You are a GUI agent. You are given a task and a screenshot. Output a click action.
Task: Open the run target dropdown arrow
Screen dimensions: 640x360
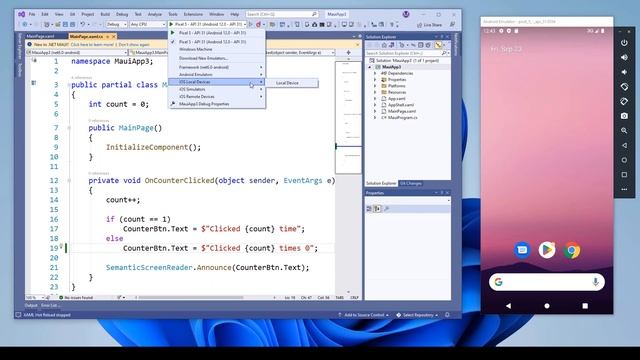pyautogui.click(x=245, y=24)
